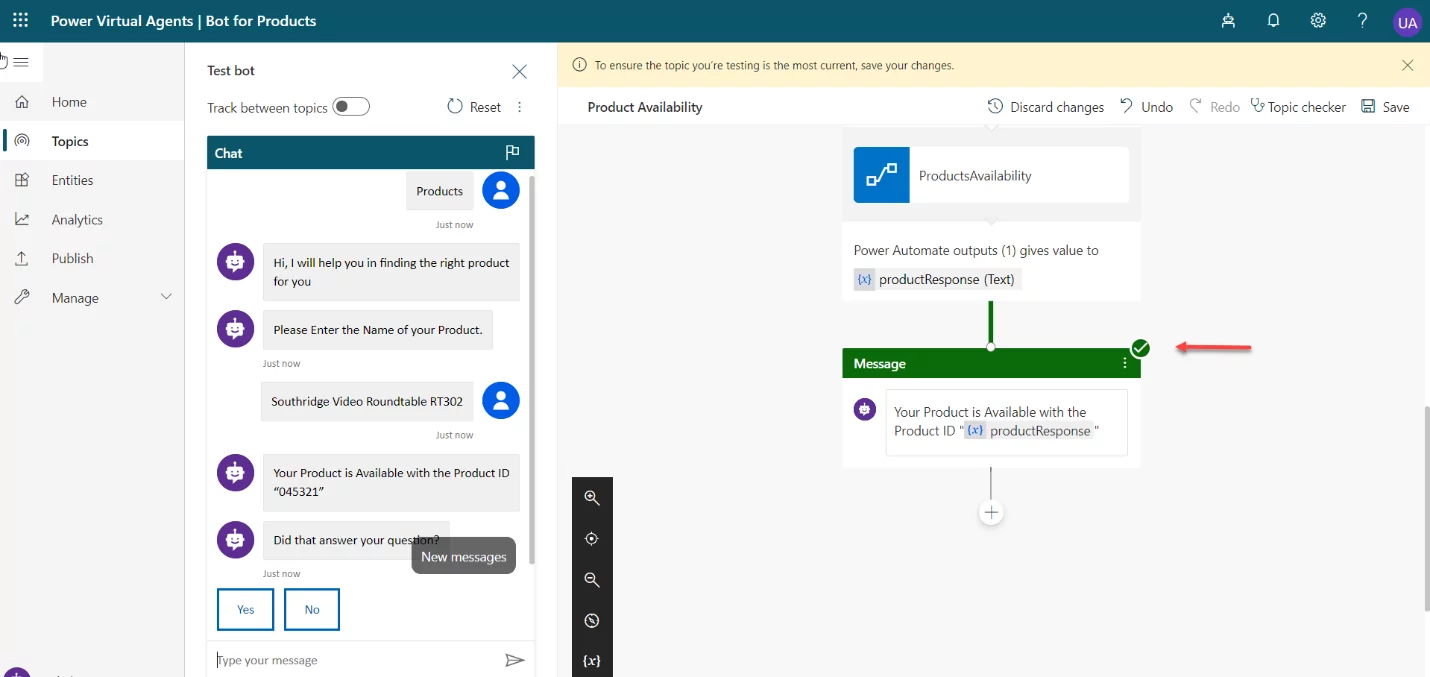1430x677 pixels.
Task: Click the reset view compass icon
Action: click(592, 620)
